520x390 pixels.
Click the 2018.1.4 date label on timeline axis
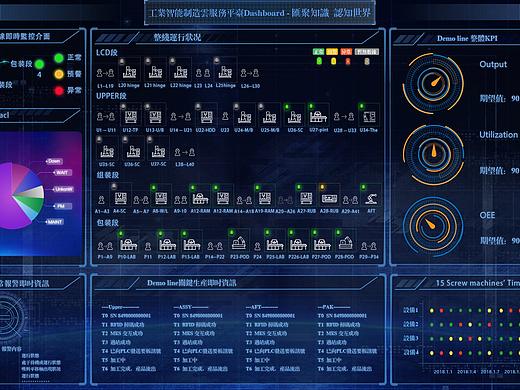(467, 372)
